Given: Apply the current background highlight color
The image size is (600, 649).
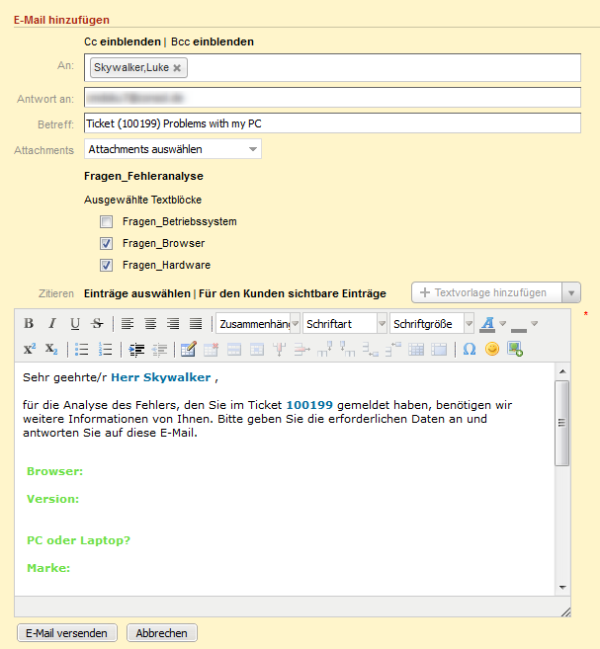Looking at the screenshot, I should tap(518, 327).
